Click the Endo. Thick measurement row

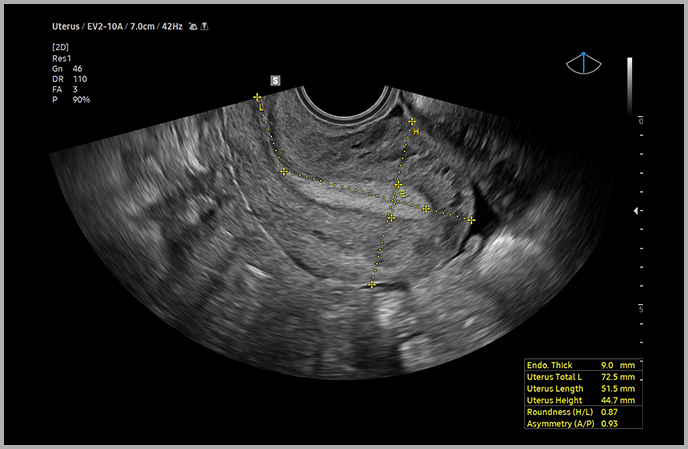pos(581,366)
